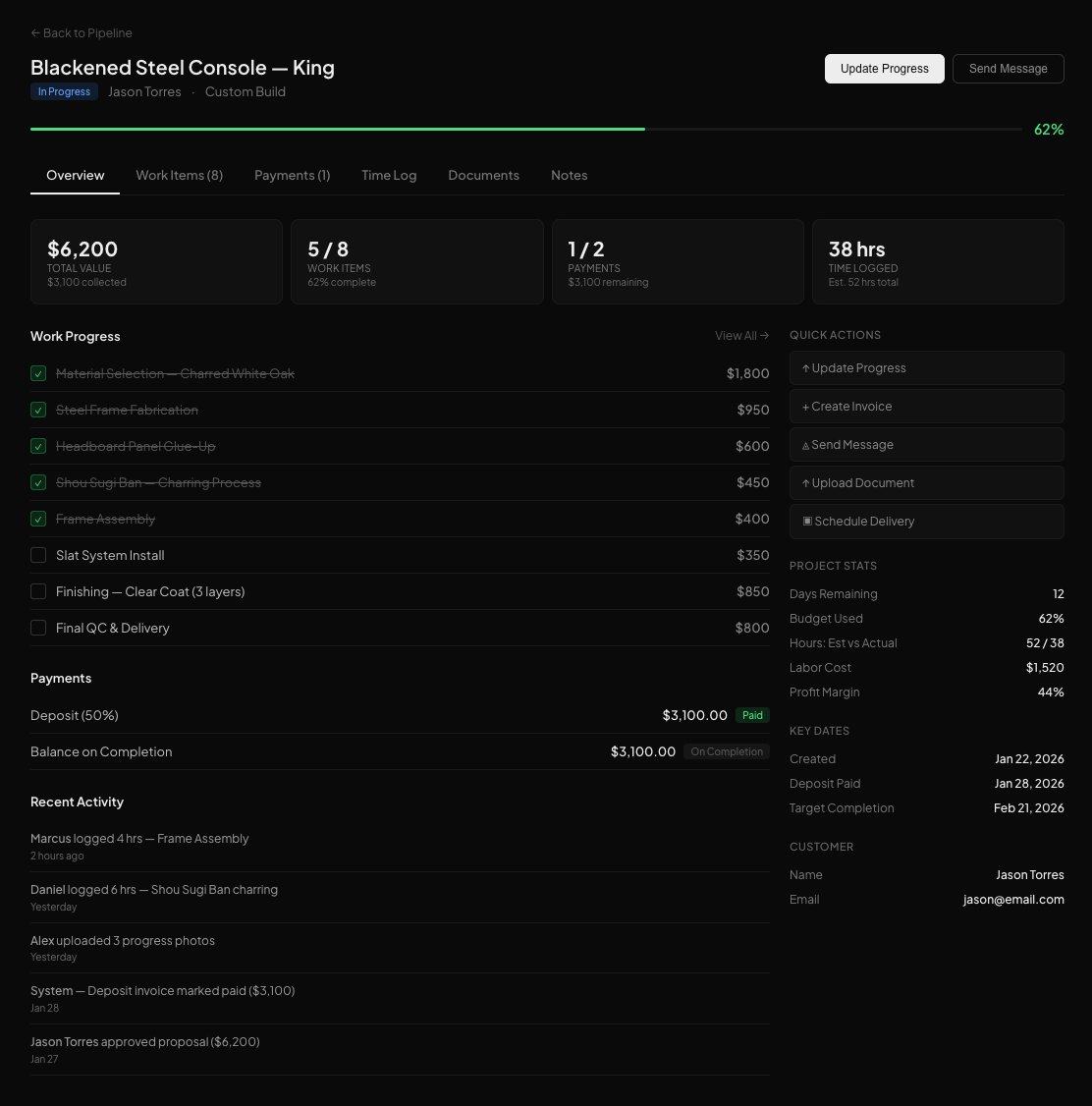Click the Send Message header button
The height and width of the screenshot is (1106, 1092).
pos(1008,69)
